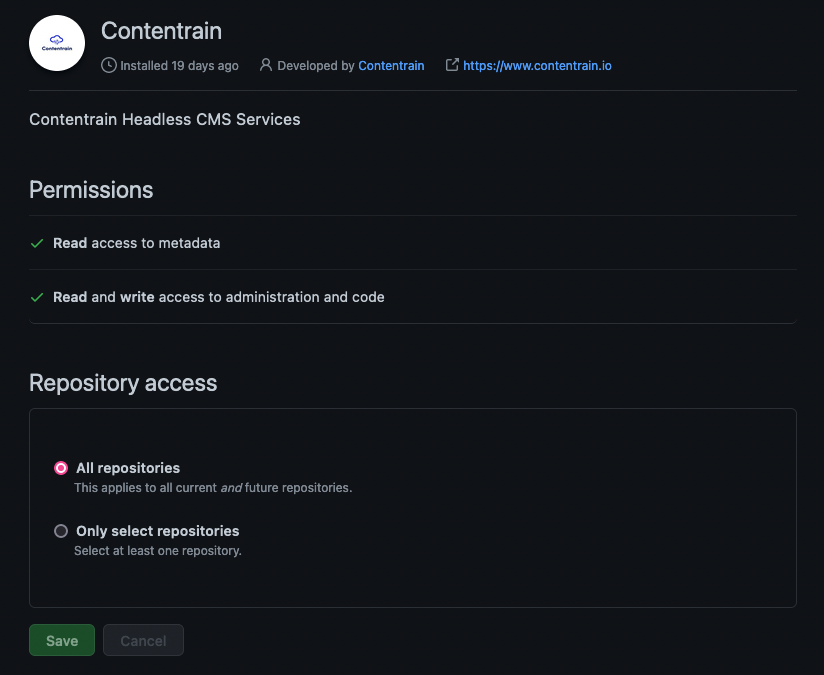Click the Read access to metadata row

(413, 243)
